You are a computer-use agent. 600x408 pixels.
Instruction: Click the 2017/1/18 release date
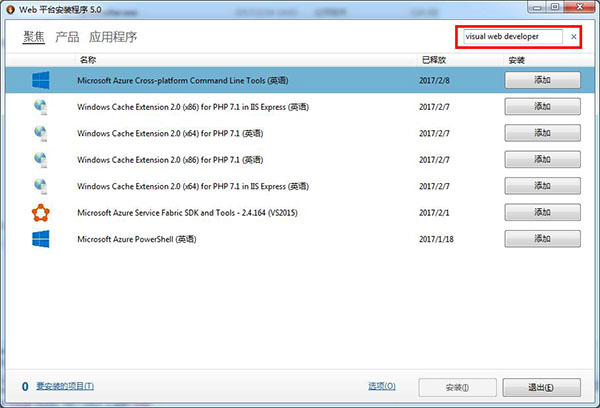[x=436, y=239]
